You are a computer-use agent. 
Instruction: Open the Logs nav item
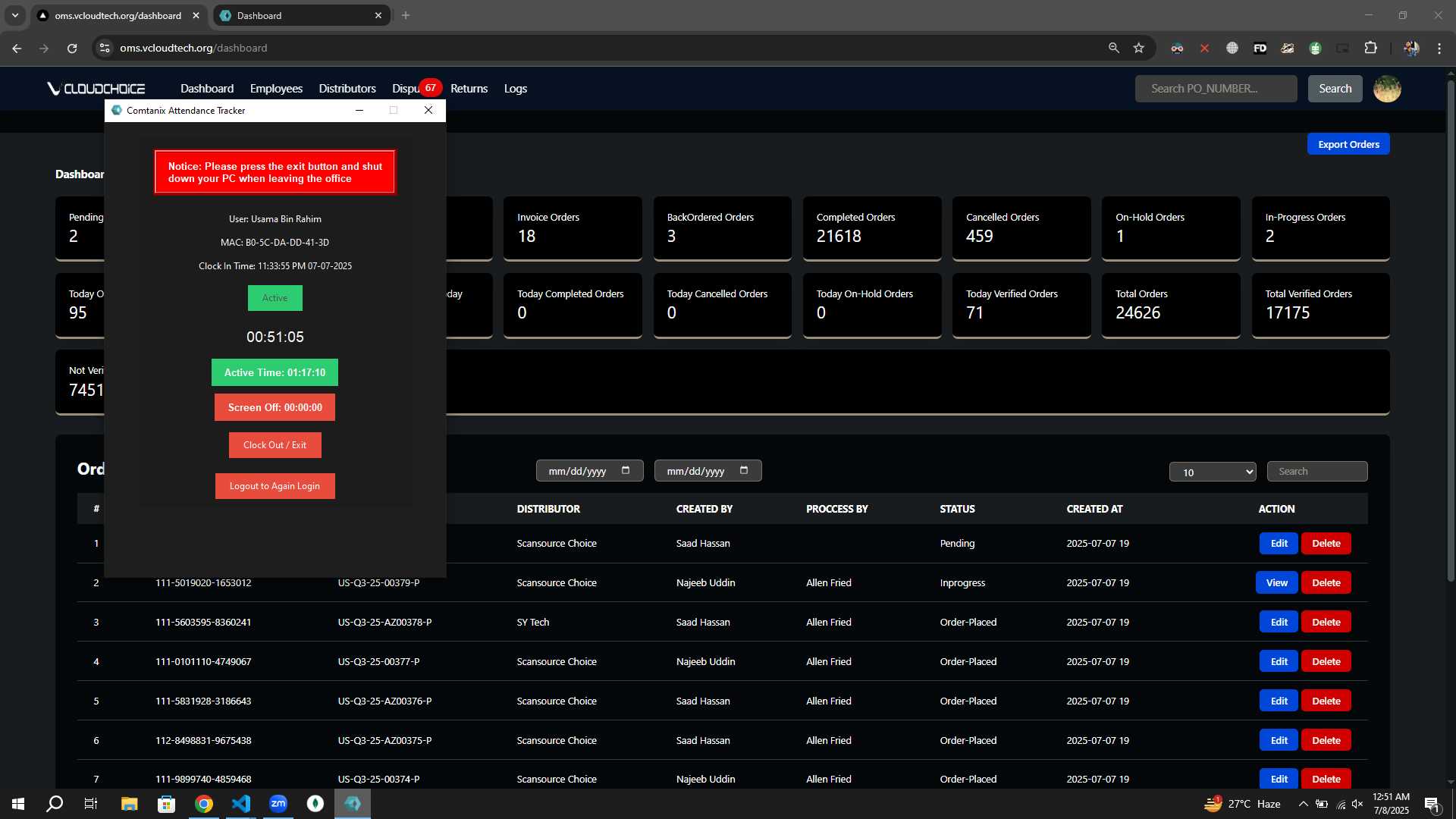(x=516, y=89)
